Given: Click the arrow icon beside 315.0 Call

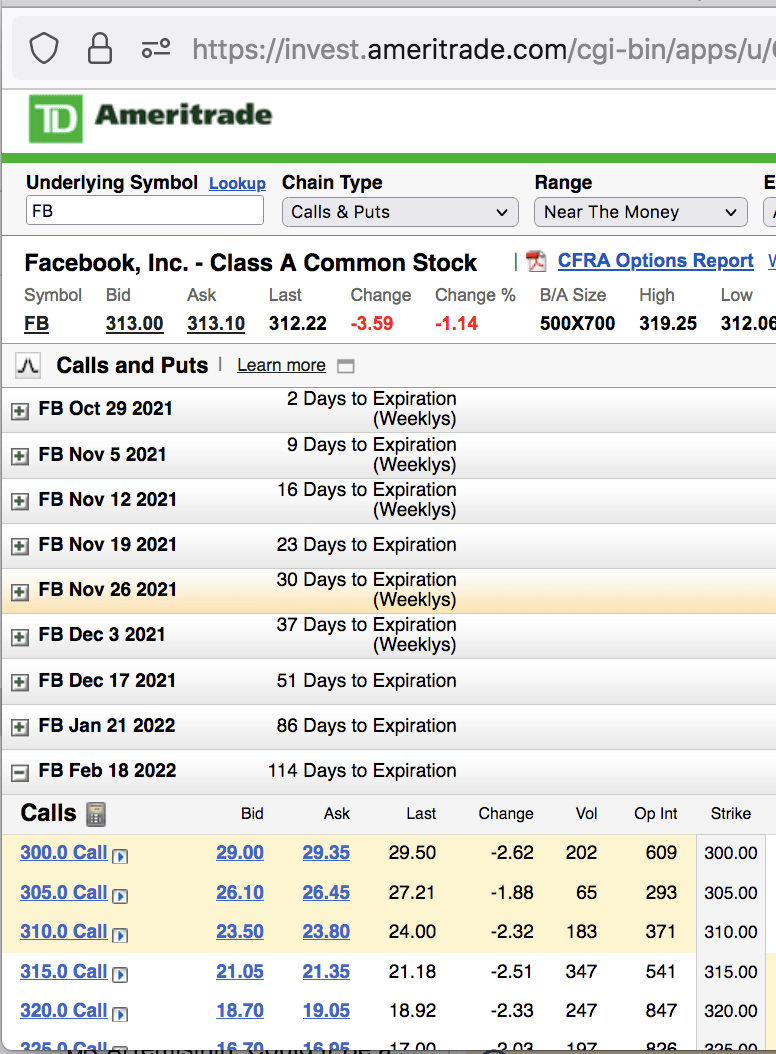Looking at the screenshot, I should (x=120, y=975).
